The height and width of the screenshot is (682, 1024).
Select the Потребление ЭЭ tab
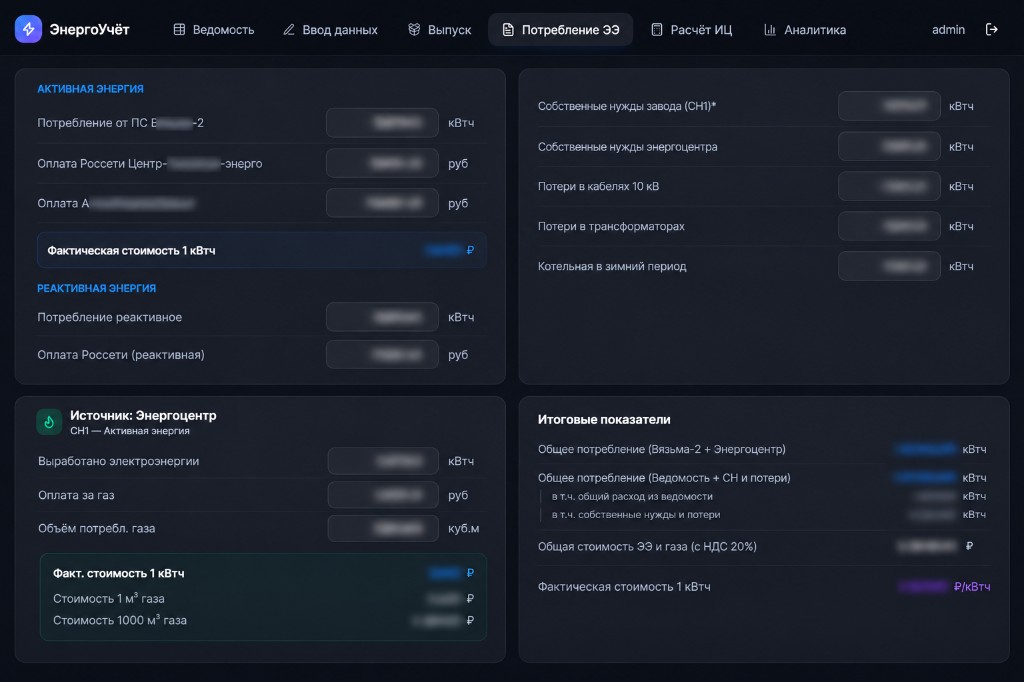click(x=560, y=29)
